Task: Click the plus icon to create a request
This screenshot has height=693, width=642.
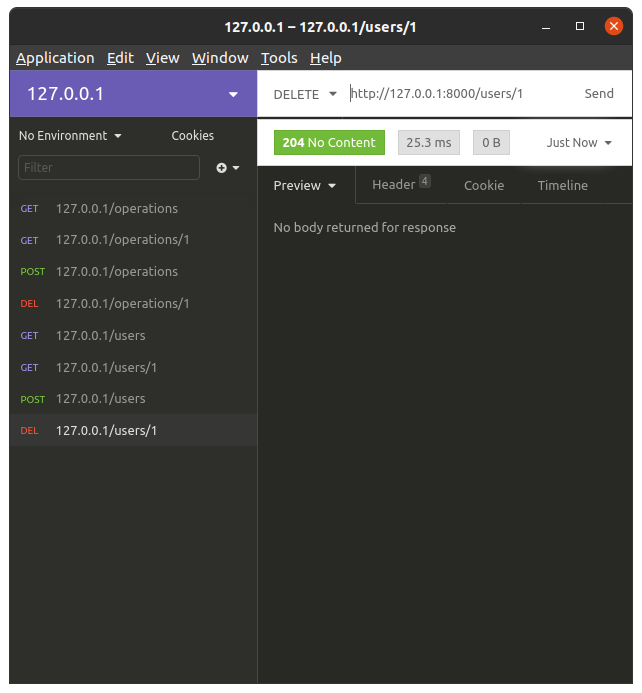Action: tap(228, 168)
